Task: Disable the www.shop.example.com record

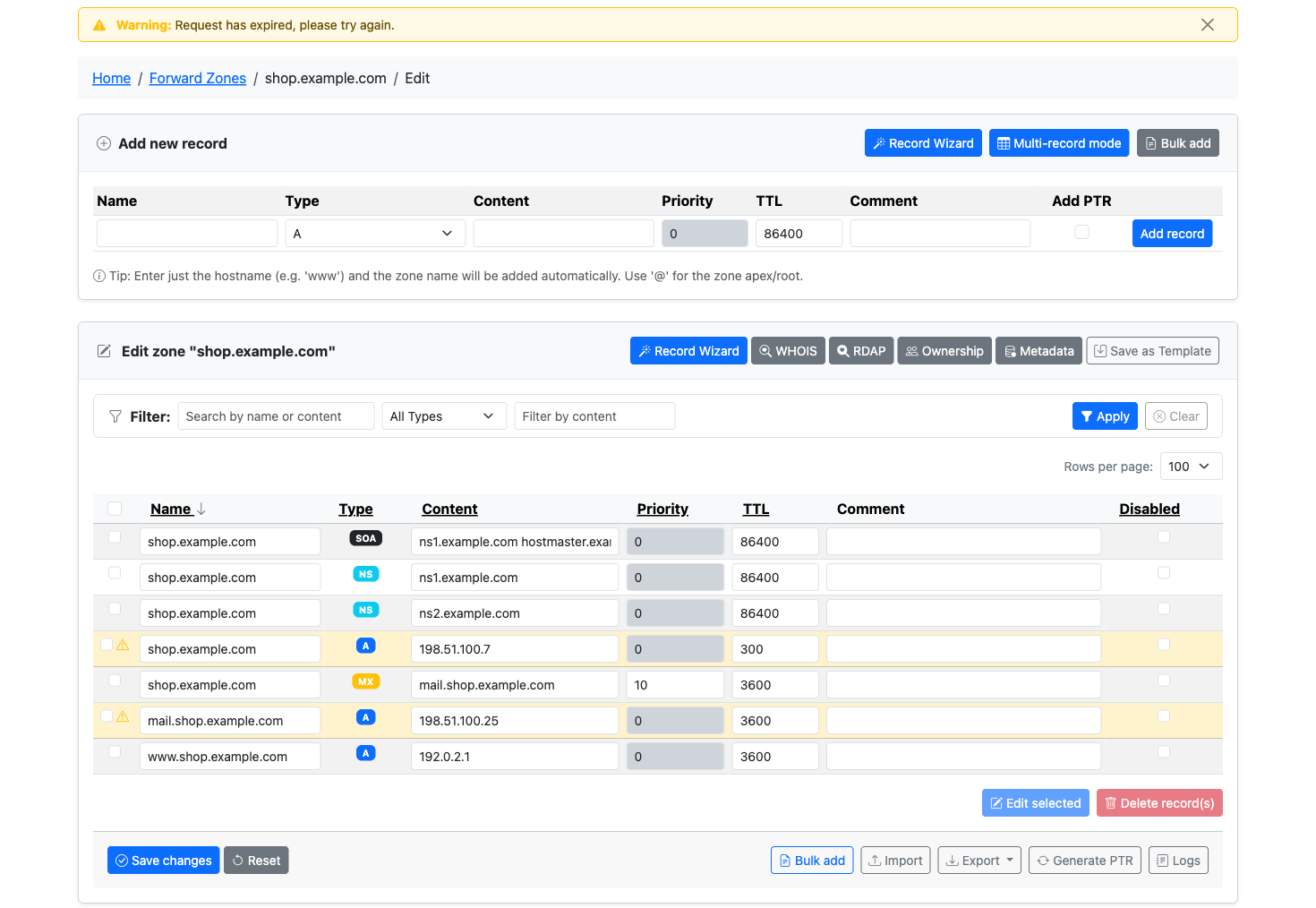Action: 1164,751
